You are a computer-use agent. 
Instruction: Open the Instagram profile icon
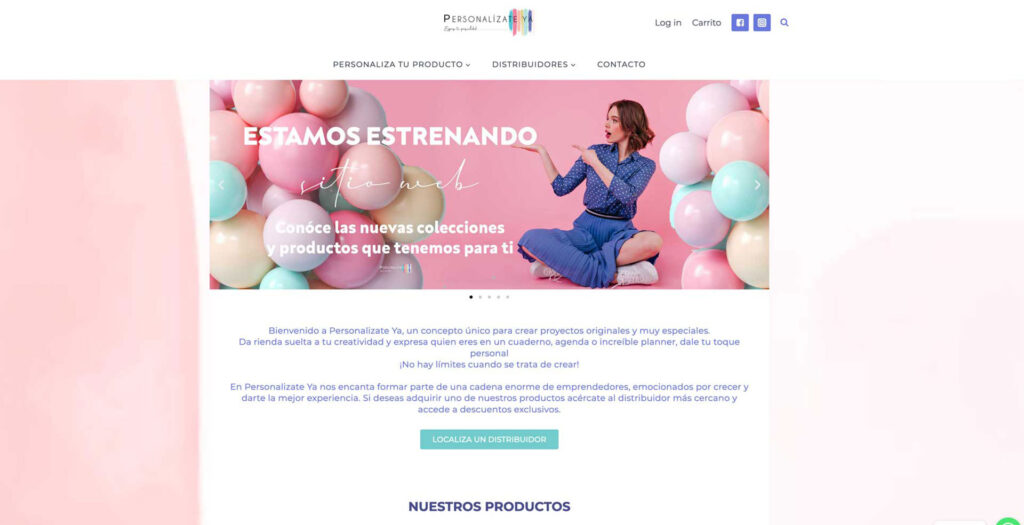[x=761, y=23]
